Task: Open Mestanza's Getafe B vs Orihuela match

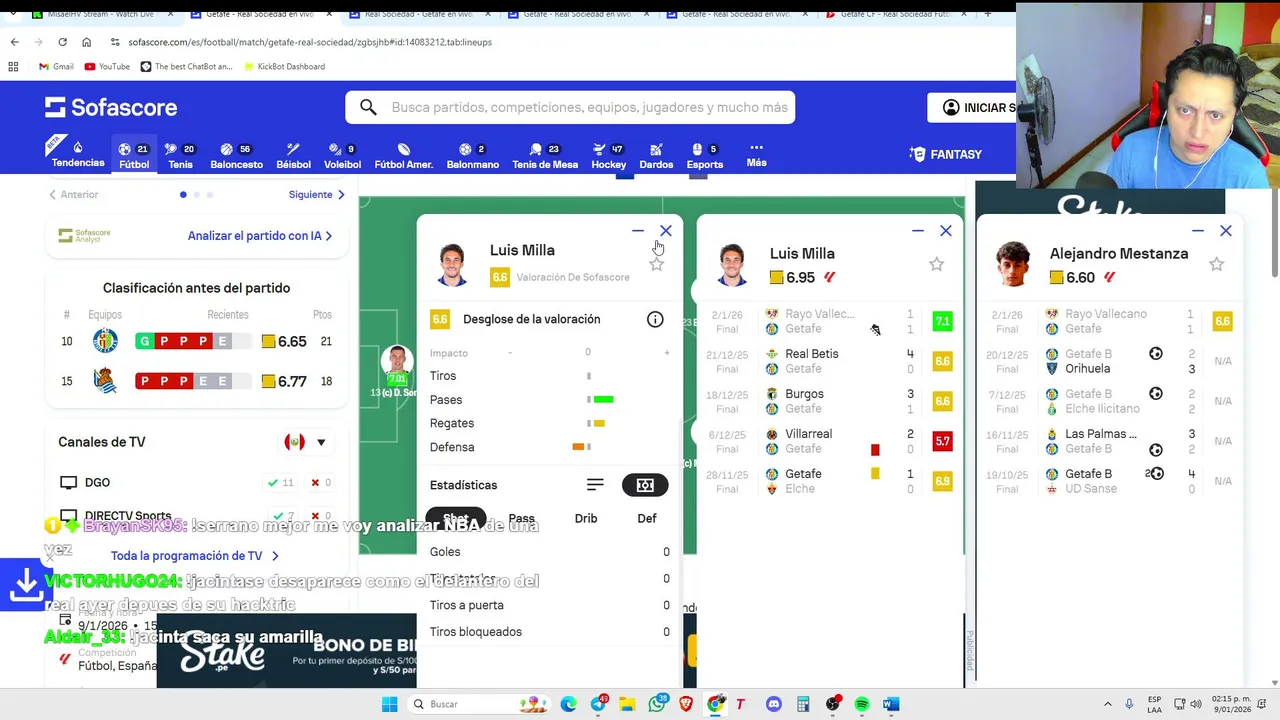Action: [x=1110, y=361]
